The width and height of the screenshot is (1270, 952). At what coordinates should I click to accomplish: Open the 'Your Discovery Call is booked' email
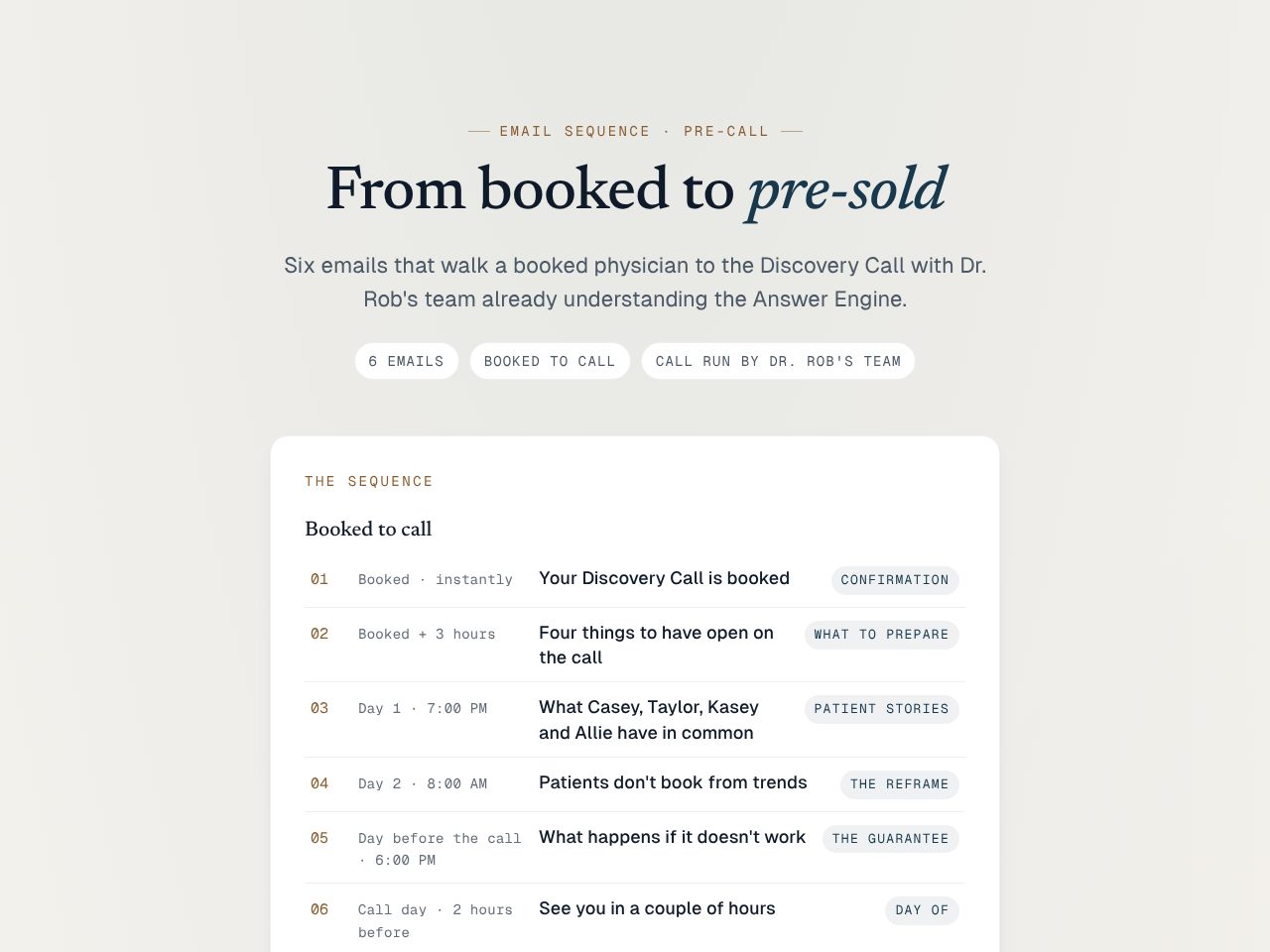pyautogui.click(x=664, y=578)
